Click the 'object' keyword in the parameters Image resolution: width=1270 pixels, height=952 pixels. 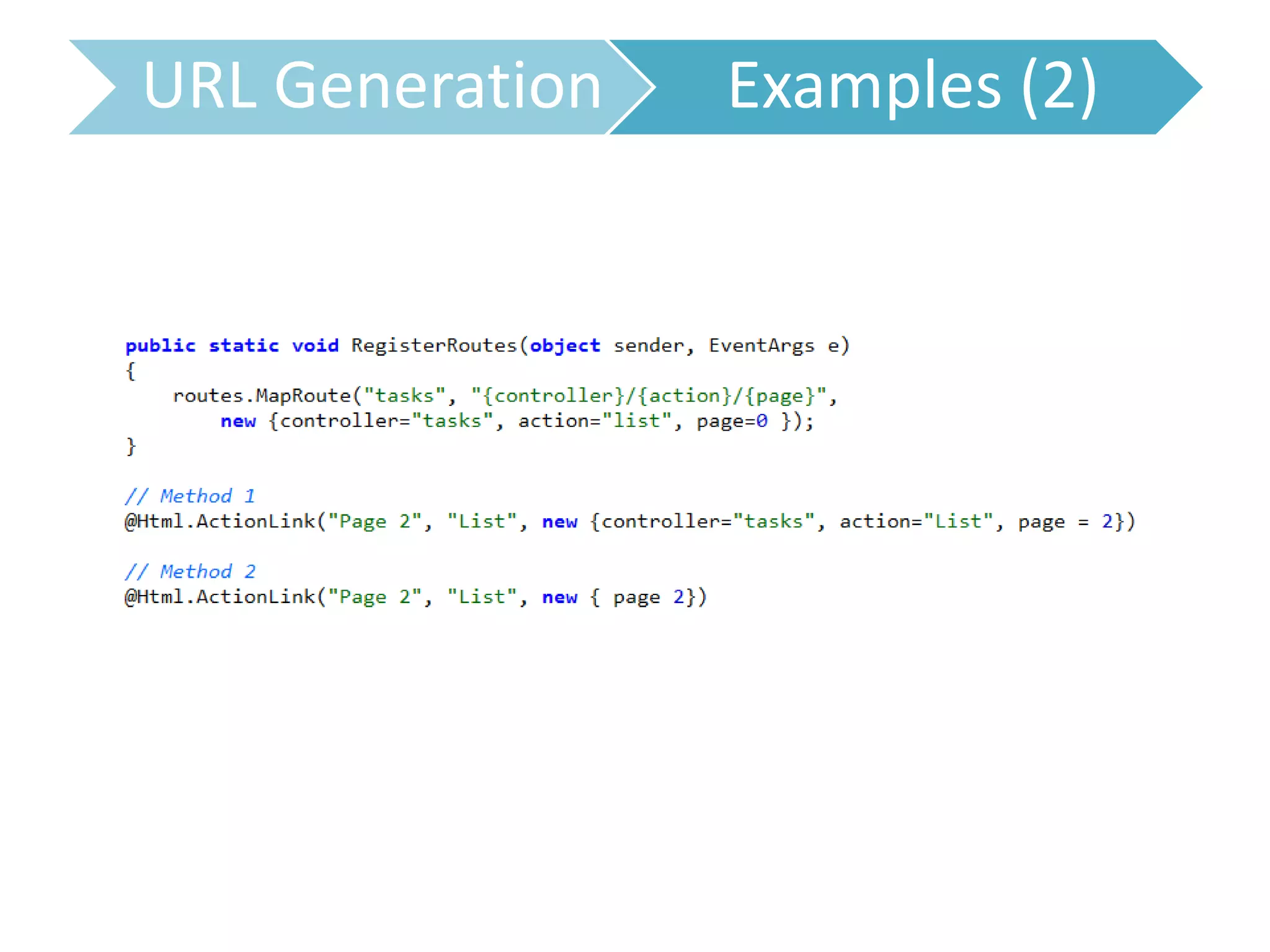coord(565,345)
